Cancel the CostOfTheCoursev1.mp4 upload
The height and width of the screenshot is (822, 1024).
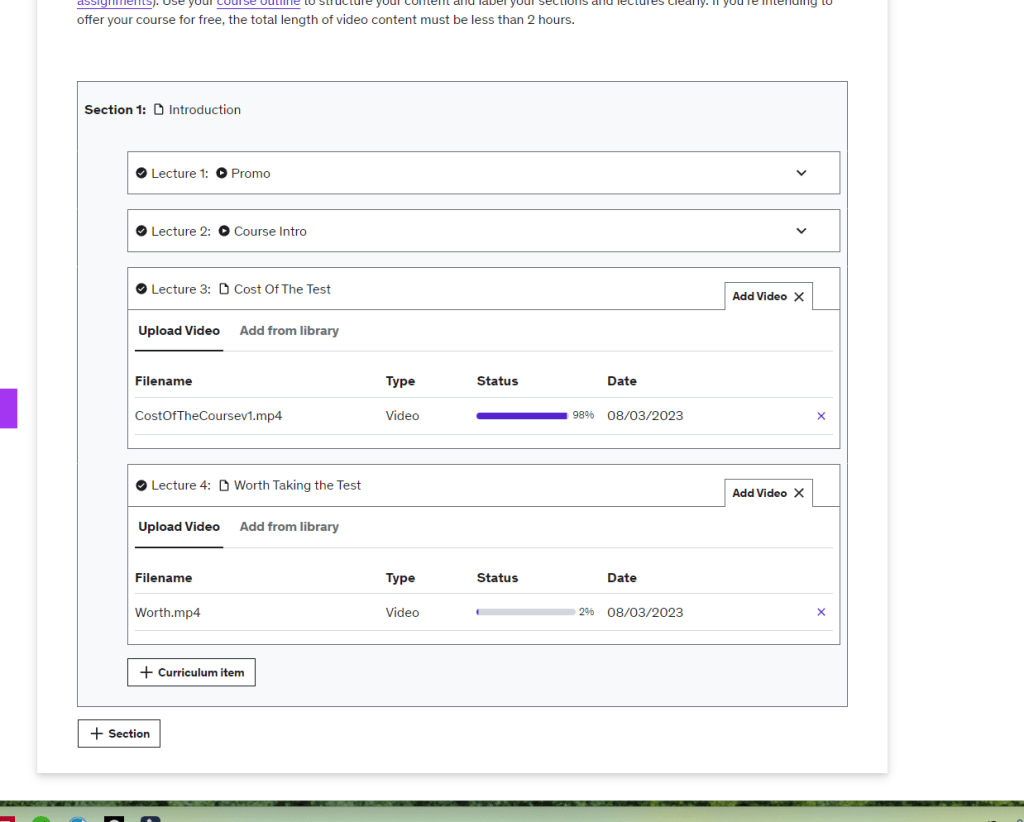[821, 416]
